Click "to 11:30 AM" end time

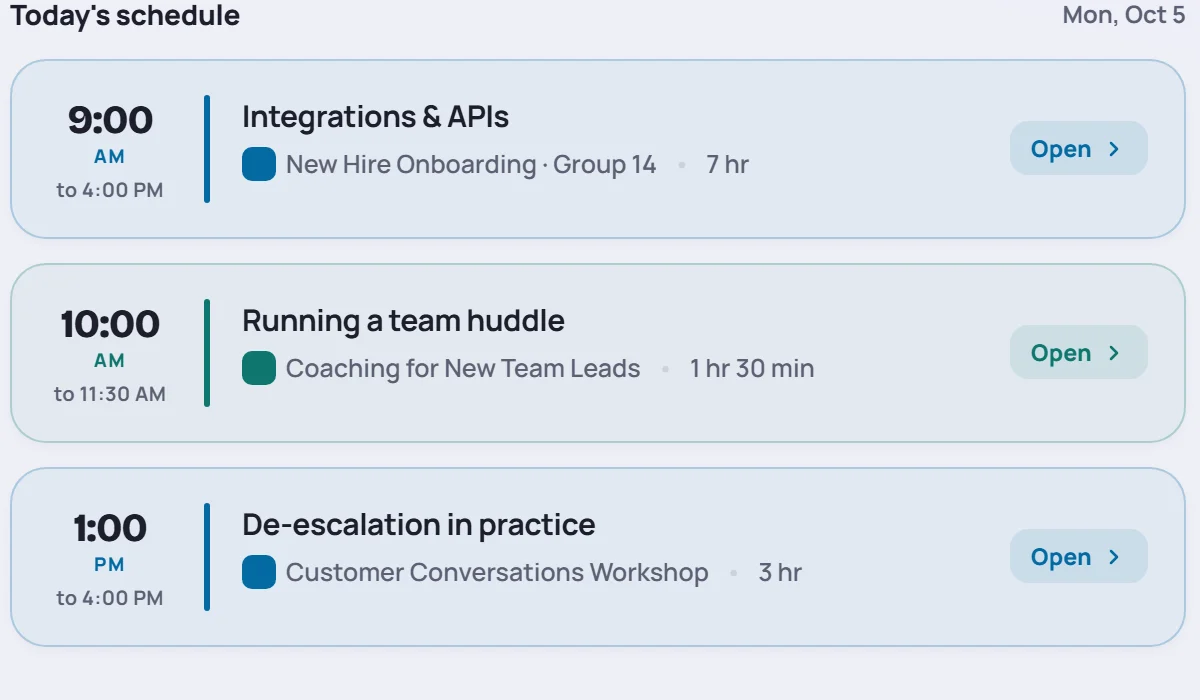pyautogui.click(x=110, y=394)
